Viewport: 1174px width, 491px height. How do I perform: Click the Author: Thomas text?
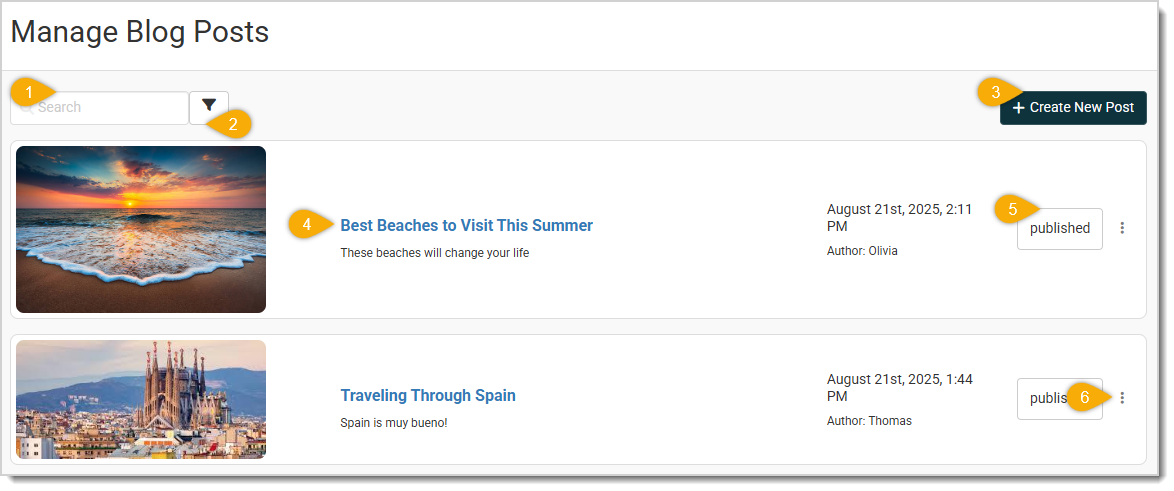(x=869, y=421)
